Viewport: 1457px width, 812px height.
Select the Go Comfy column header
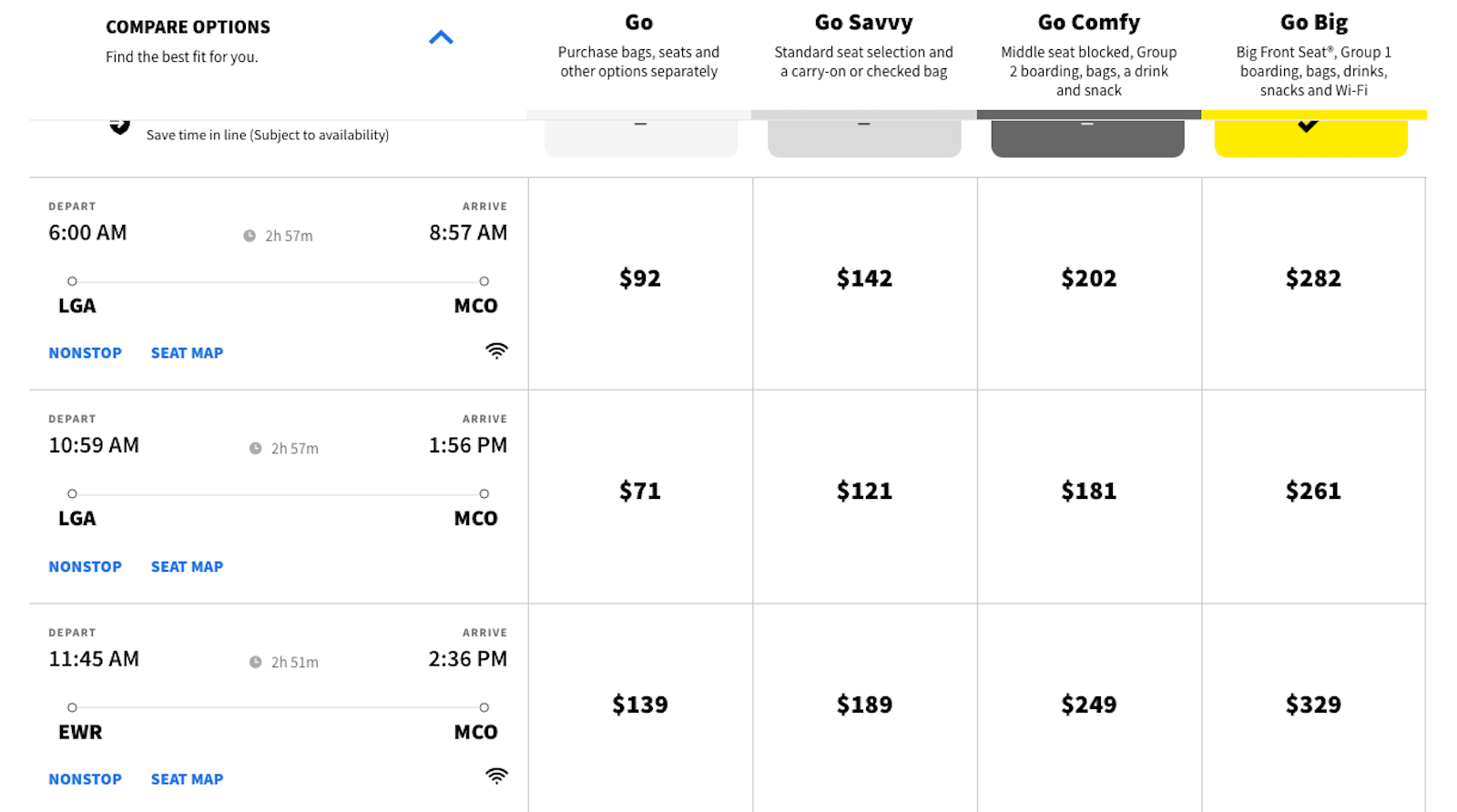point(1088,23)
